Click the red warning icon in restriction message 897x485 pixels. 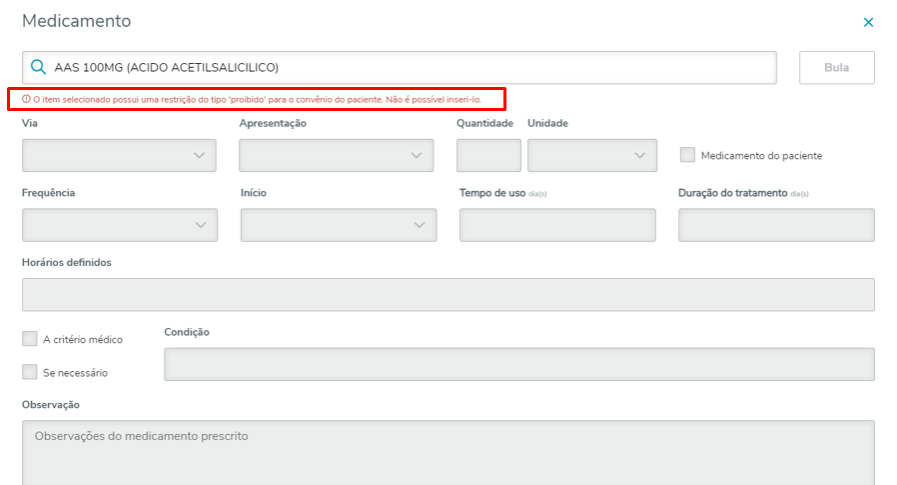pos(26,99)
